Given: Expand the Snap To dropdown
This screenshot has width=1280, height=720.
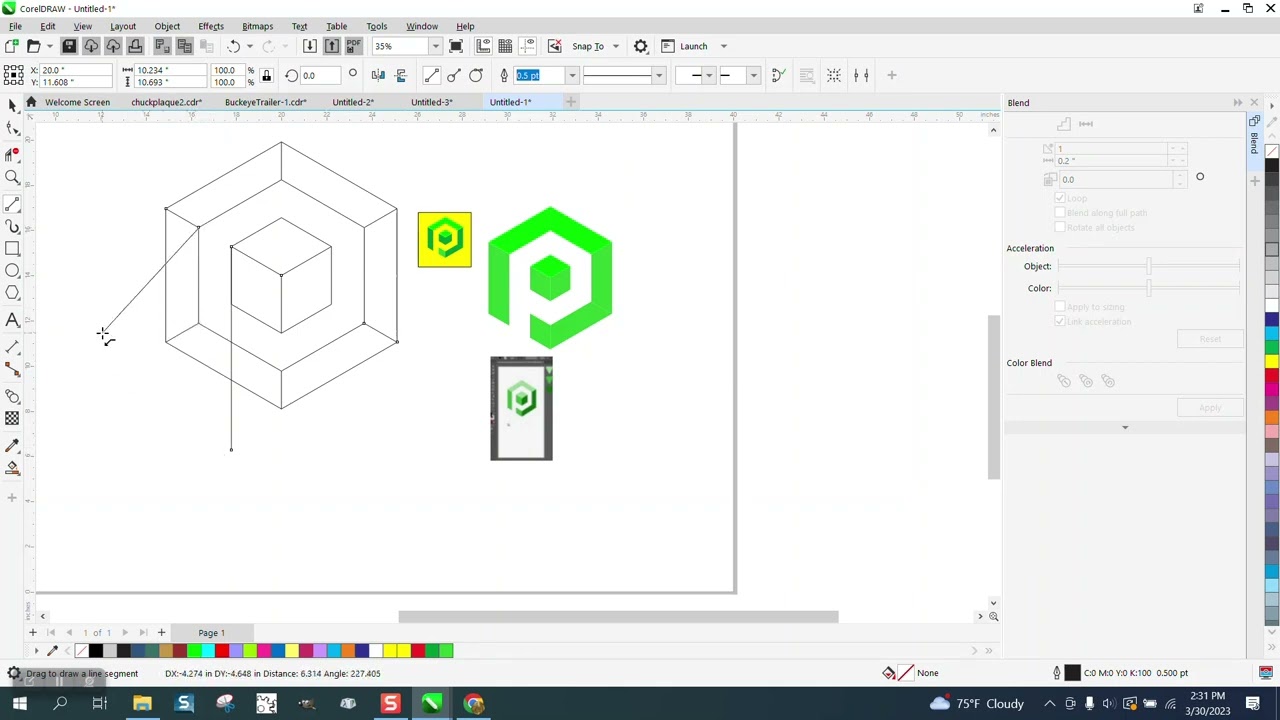Looking at the screenshot, I should [x=615, y=46].
